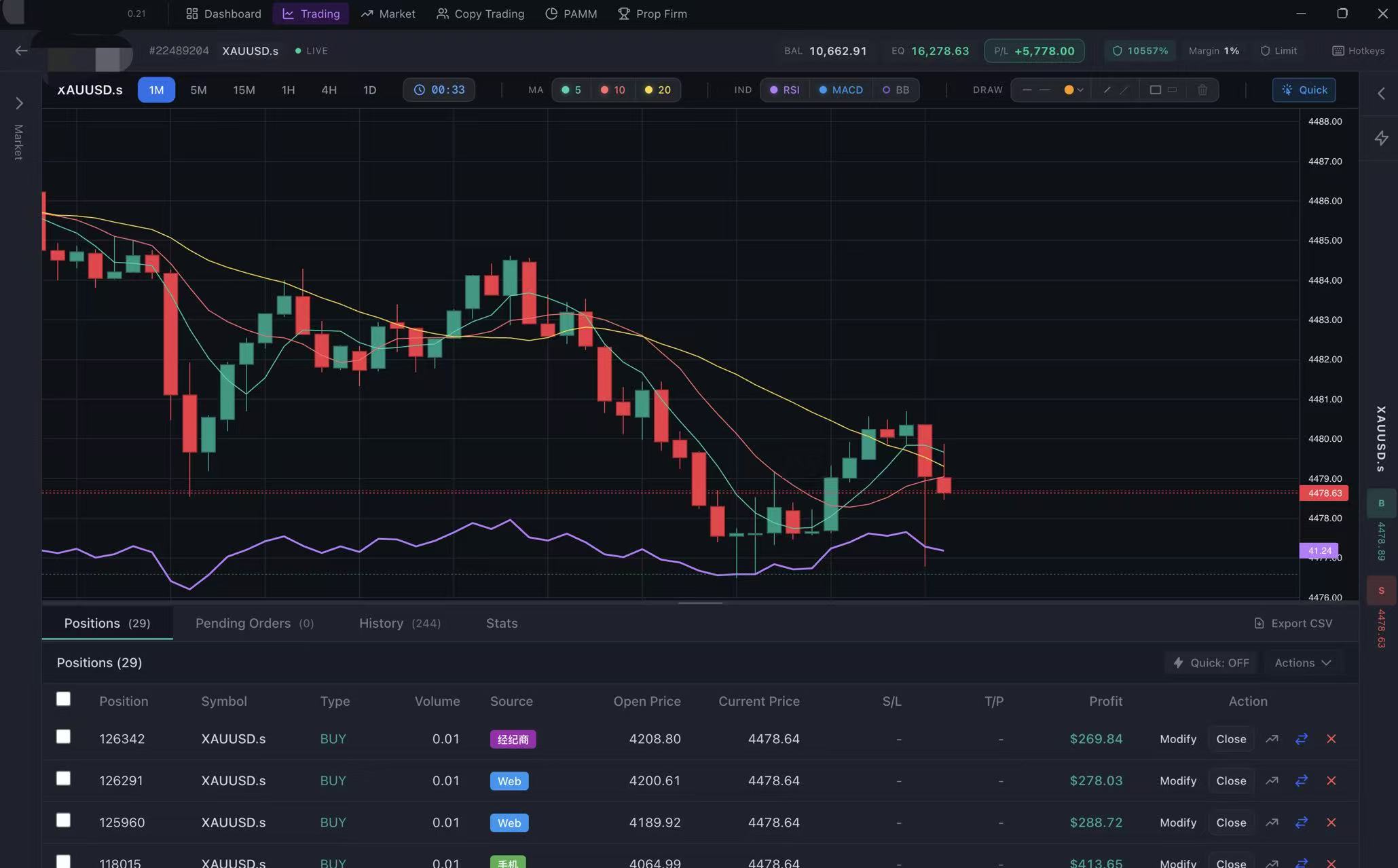Click reverse arrows icon for position 126342
This screenshot has width=1398, height=868.
click(x=1301, y=739)
